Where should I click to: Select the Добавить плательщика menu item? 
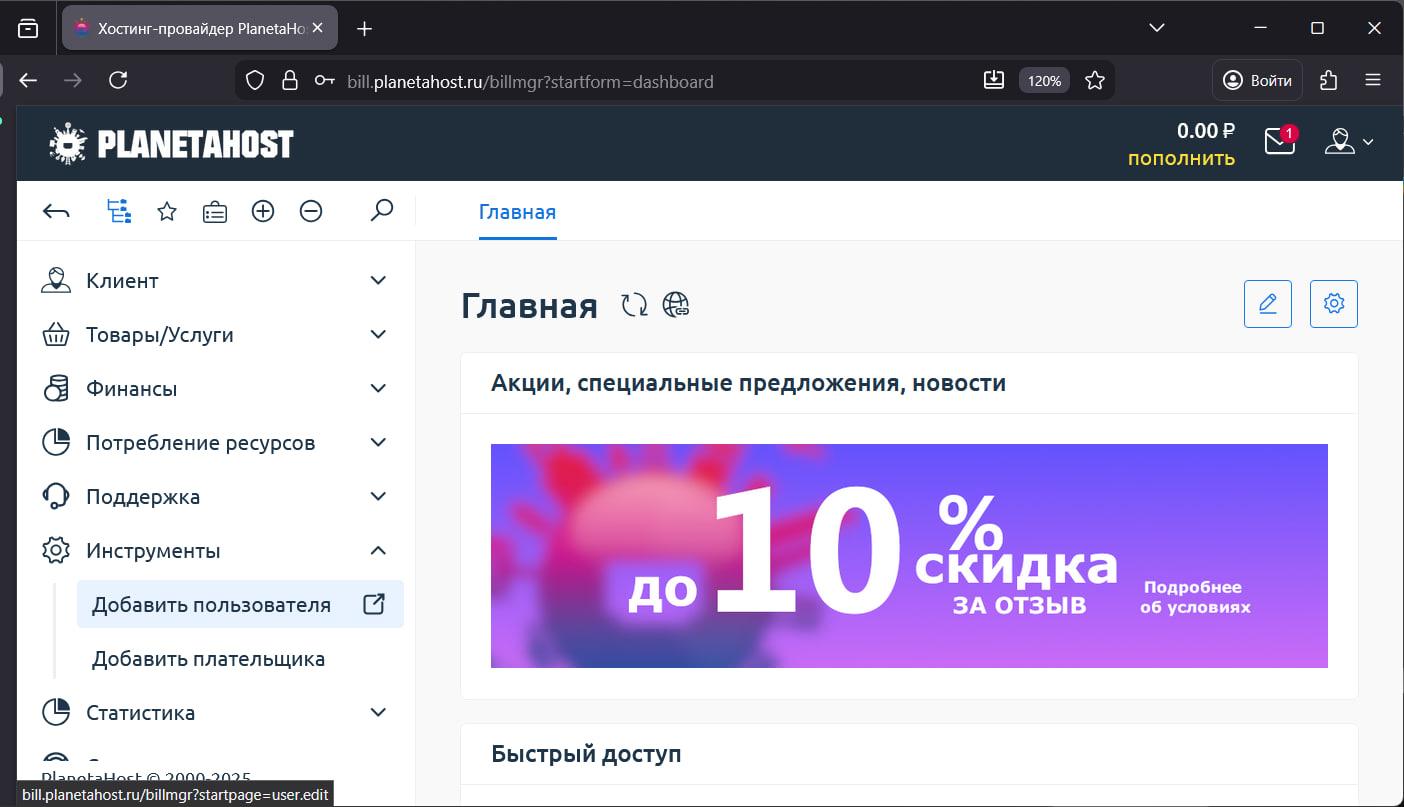pos(209,658)
